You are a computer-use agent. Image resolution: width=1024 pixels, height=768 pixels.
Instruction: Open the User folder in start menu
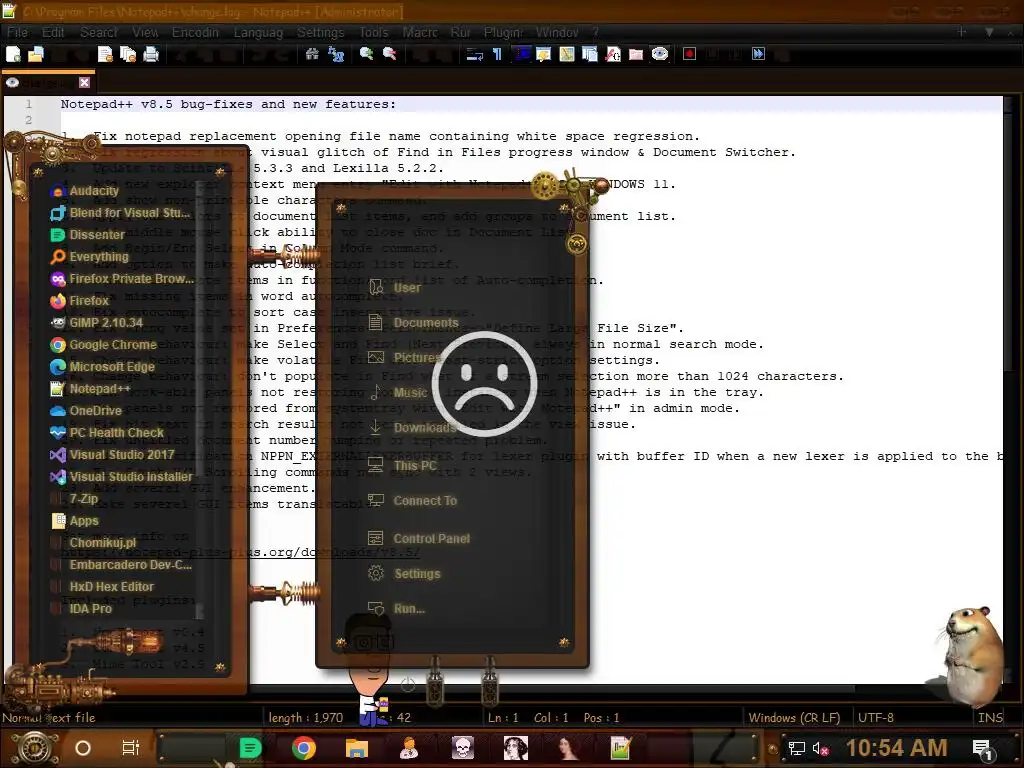click(395, 288)
